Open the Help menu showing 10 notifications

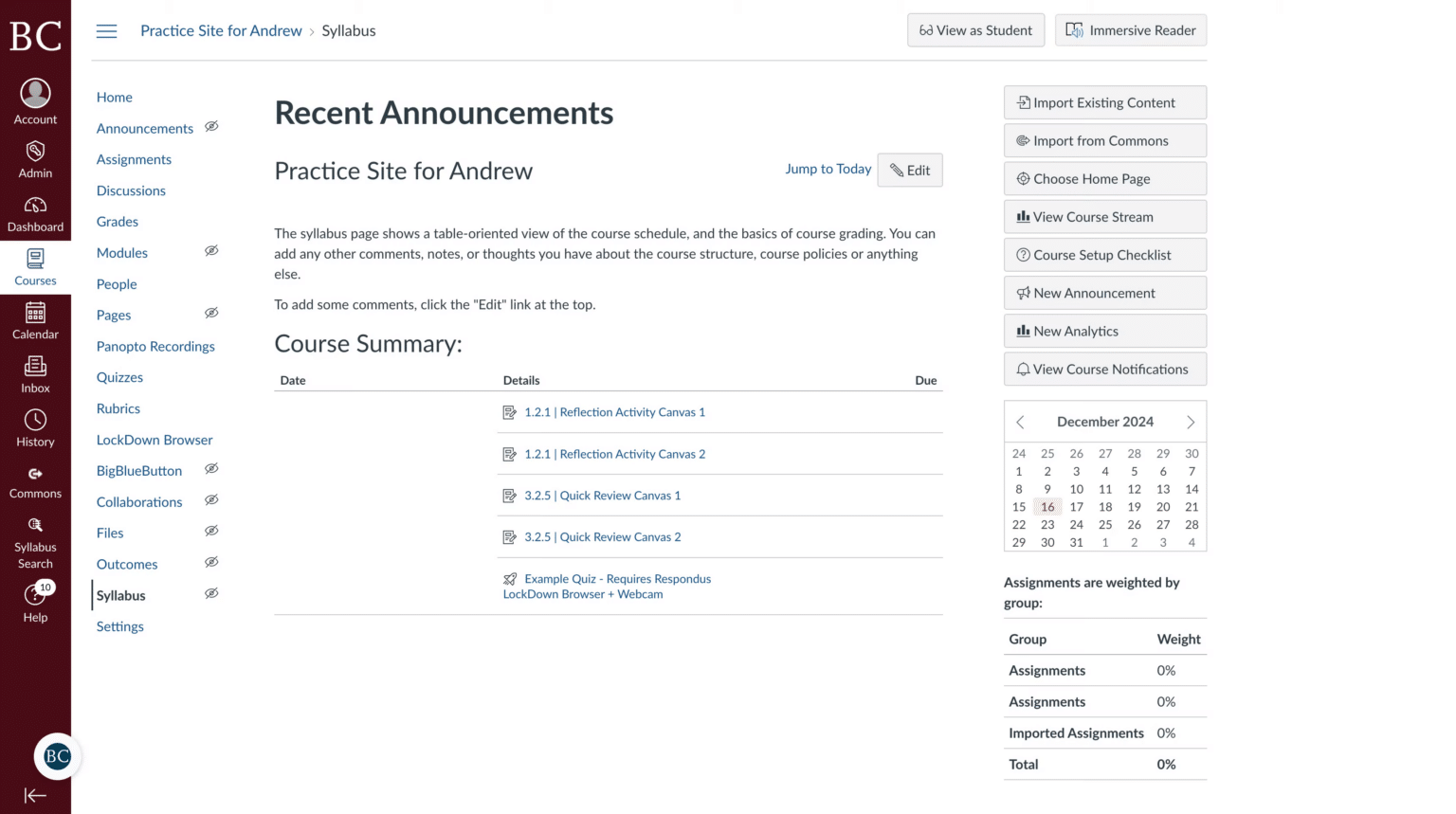(x=35, y=604)
